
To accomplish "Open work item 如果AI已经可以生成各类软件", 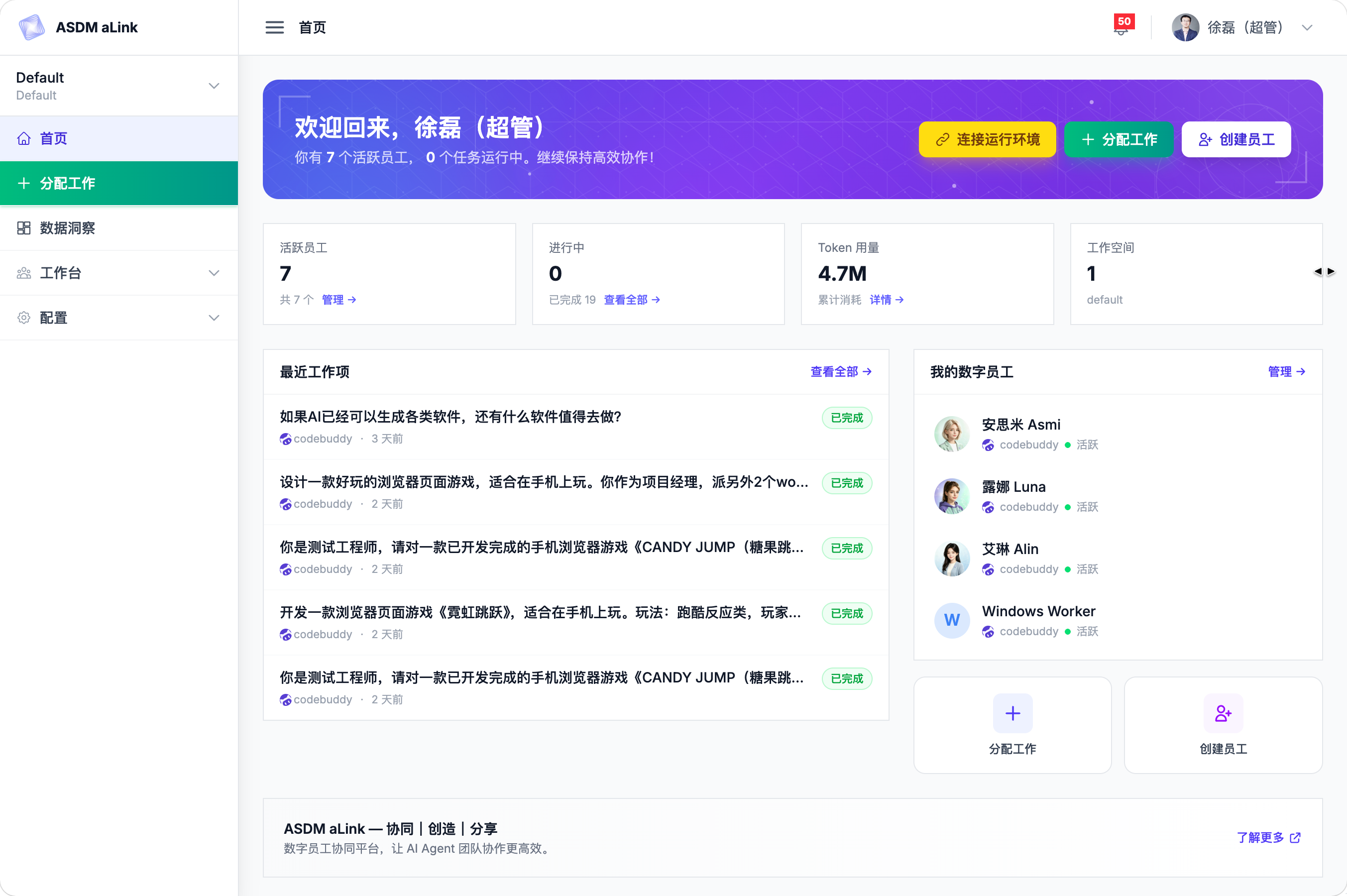I will coord(575,427).
